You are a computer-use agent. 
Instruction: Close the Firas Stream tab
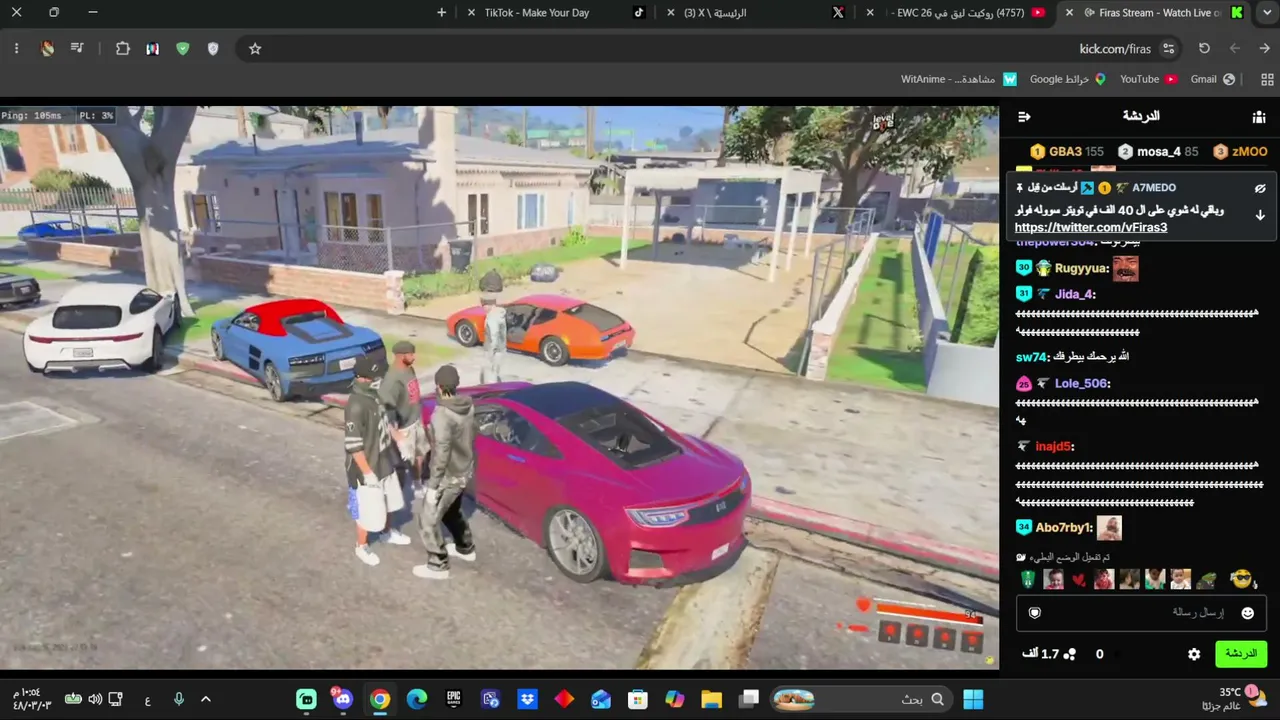[1070, 13]
